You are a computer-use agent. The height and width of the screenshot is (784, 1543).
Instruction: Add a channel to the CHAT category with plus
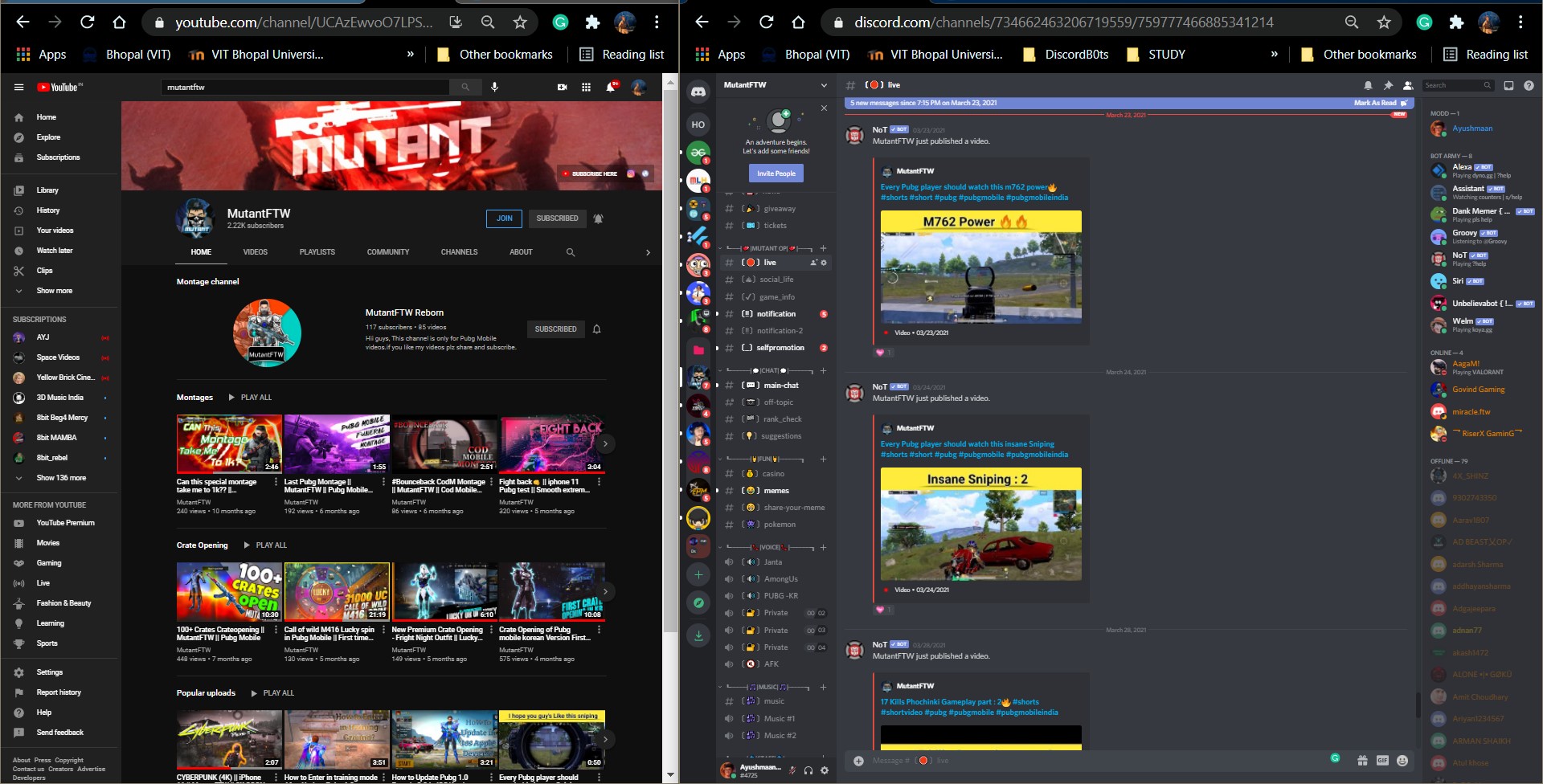823,371
